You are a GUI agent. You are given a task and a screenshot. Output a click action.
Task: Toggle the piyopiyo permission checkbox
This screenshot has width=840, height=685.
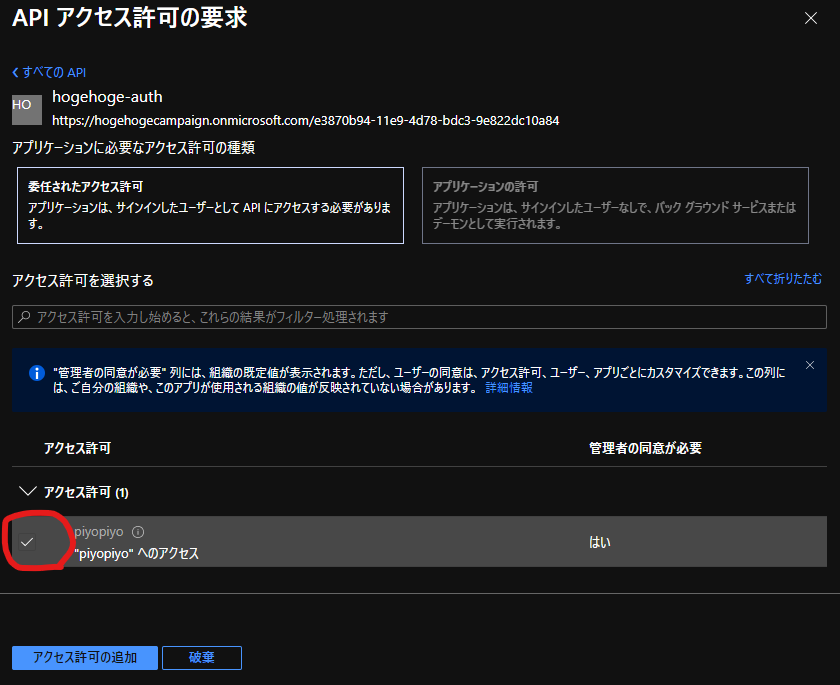[27, 542]
